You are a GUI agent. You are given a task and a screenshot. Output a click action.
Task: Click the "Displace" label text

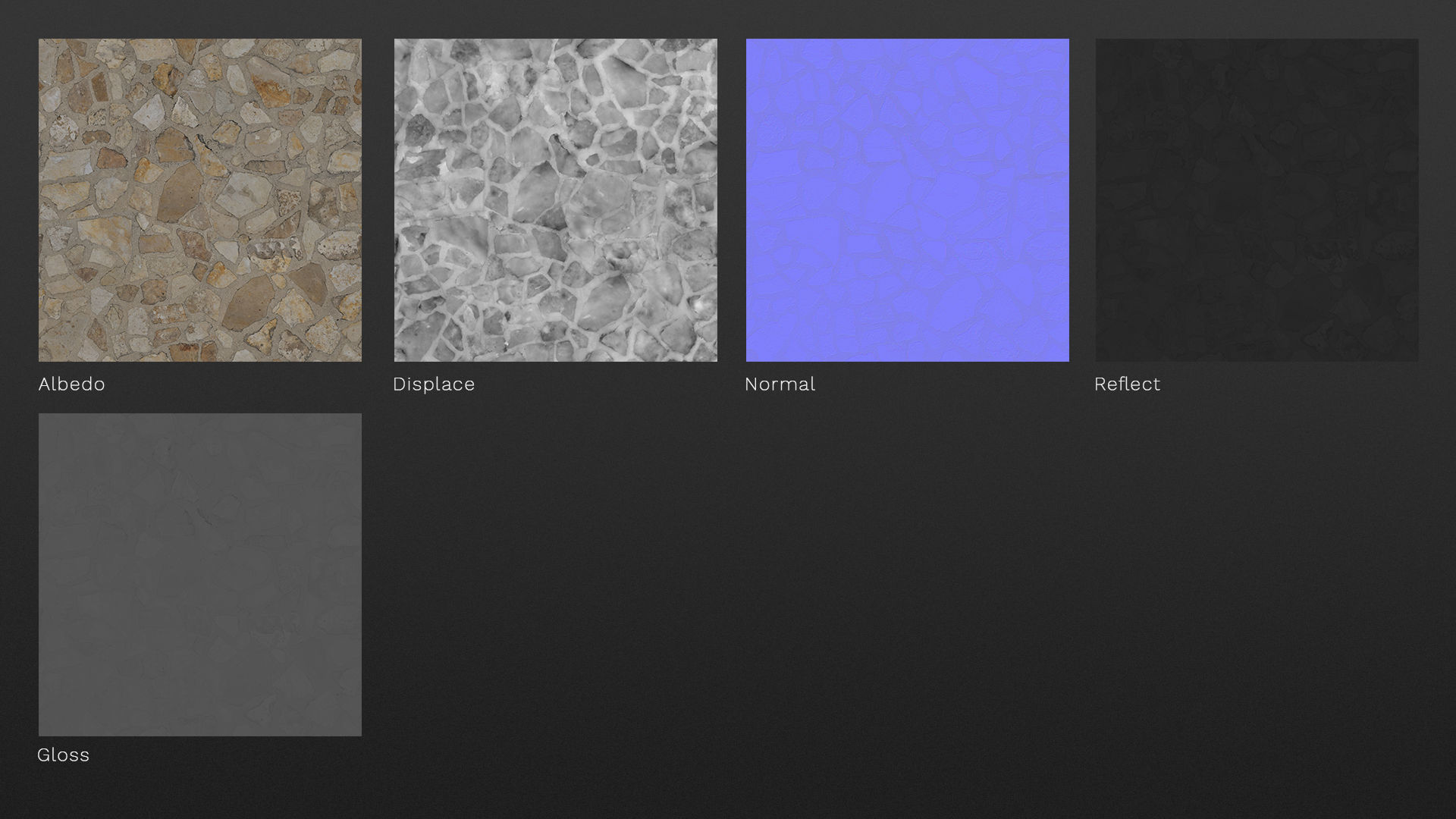click(434, 384)
